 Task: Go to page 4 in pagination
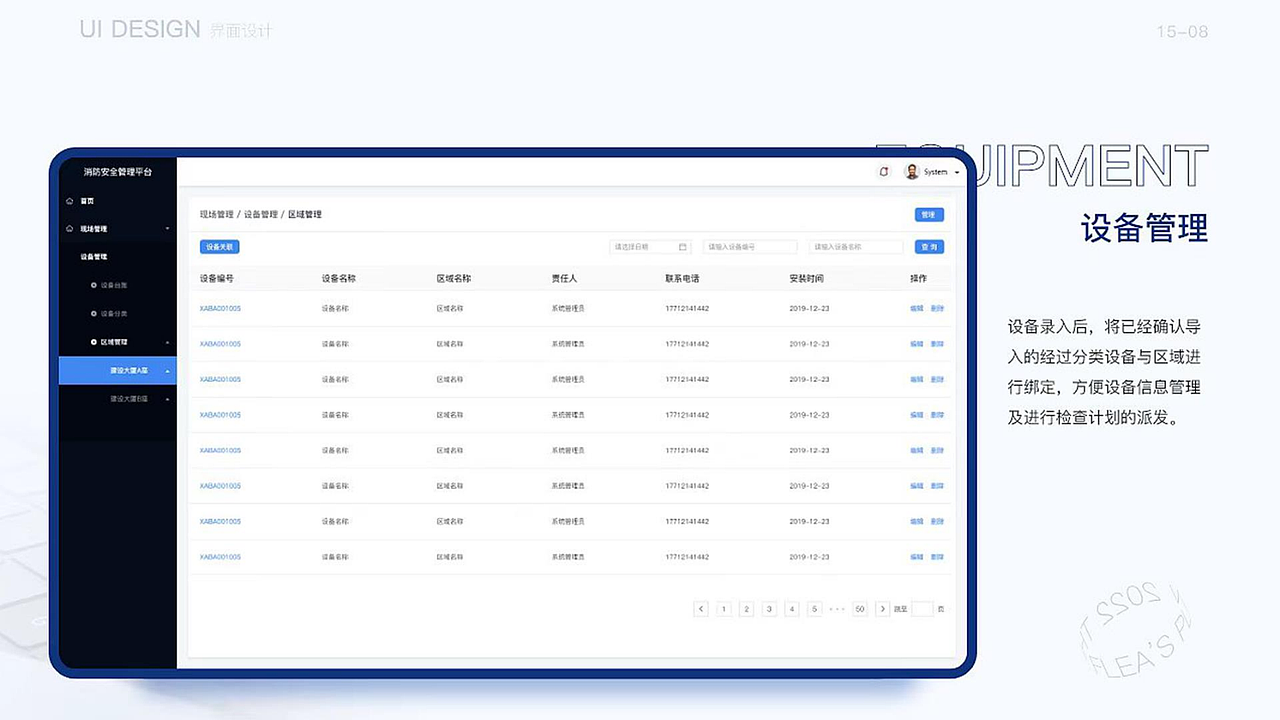(x=792, y=609)
